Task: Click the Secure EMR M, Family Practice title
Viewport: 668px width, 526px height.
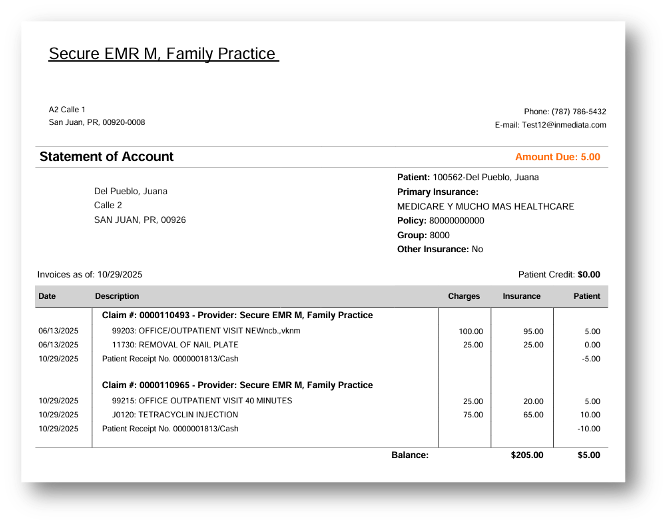Action: point(163,54)
